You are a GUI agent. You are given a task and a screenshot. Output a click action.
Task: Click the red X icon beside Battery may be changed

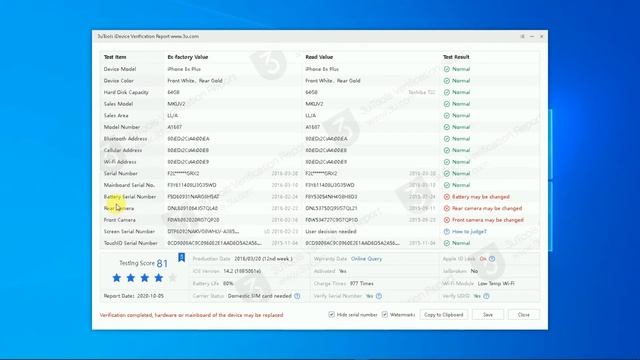[x=447, y=197]
